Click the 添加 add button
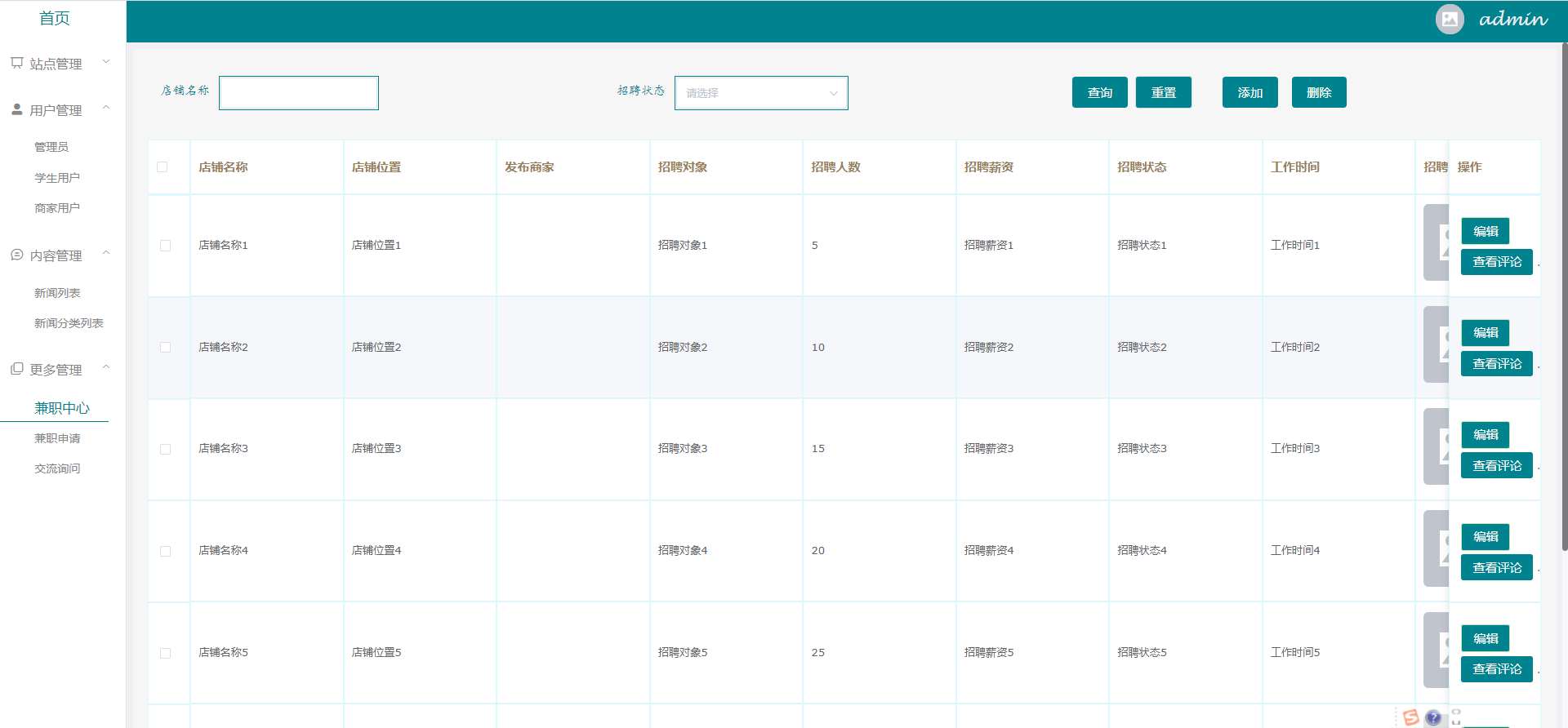This screenshot has width=1568, height=728. click(1250, 92)
